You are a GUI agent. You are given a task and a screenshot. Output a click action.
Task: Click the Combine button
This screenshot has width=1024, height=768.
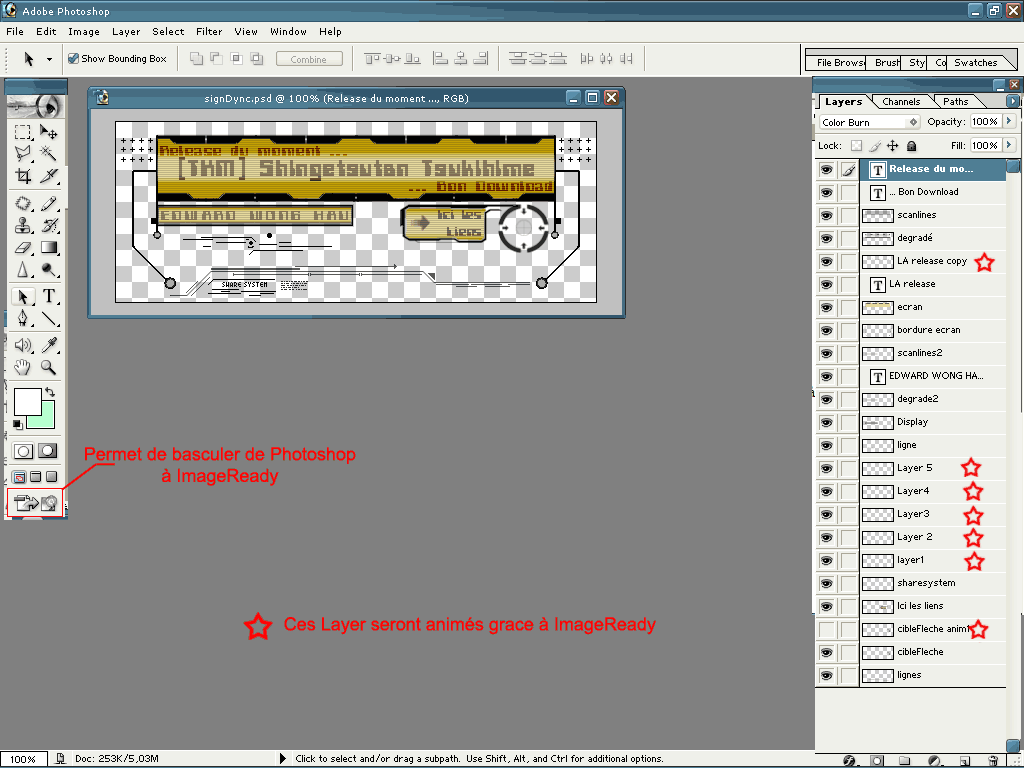309,59
